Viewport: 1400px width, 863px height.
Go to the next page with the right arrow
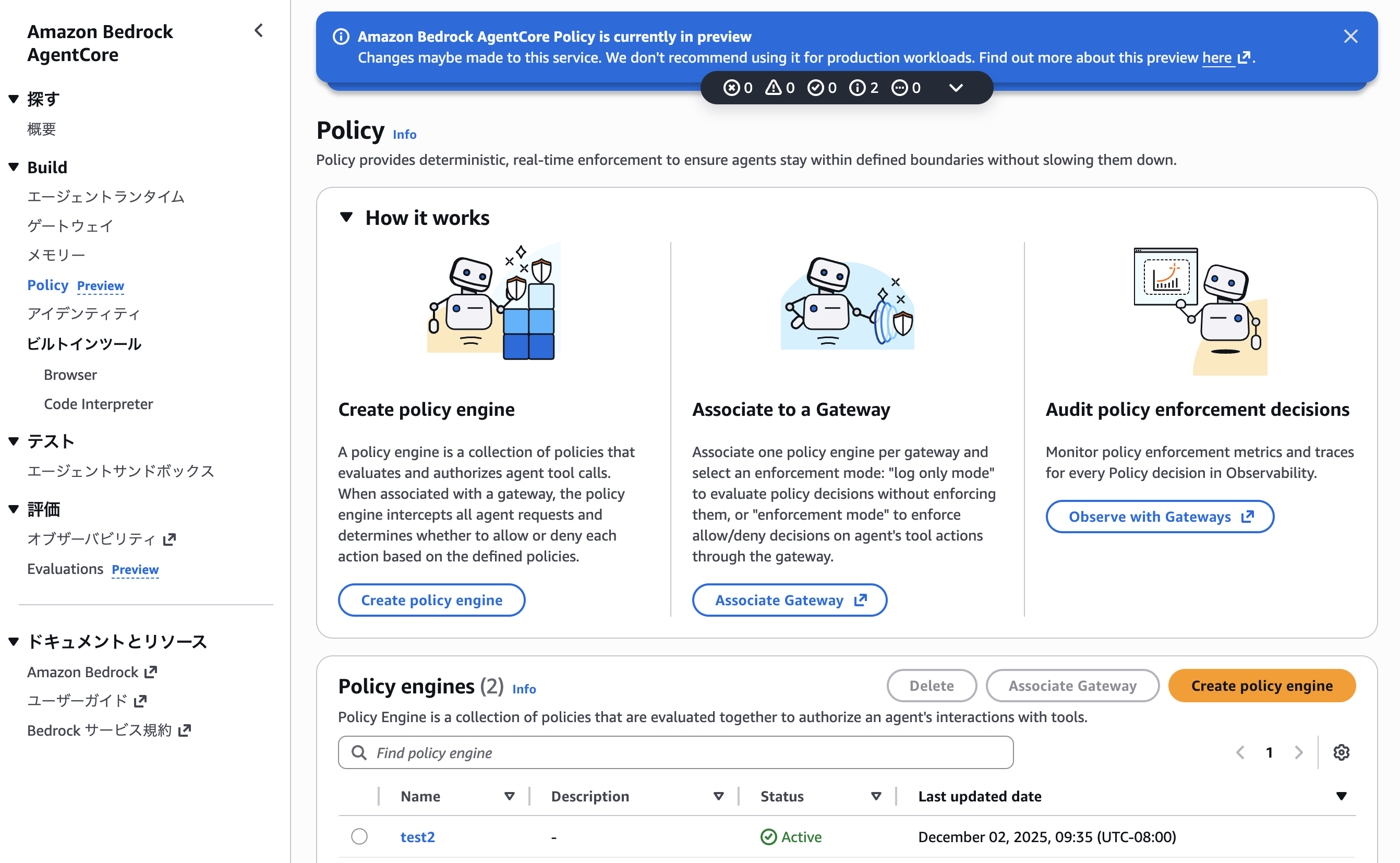pos(1299,752)
